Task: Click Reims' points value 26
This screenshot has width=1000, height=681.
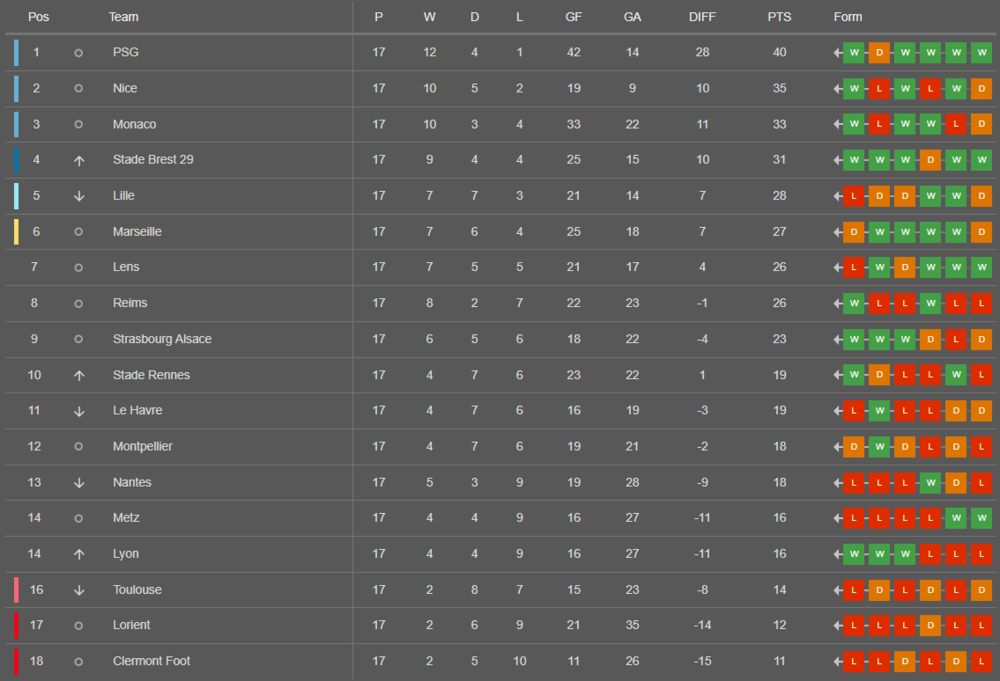Action: click(x=779, y=303)
